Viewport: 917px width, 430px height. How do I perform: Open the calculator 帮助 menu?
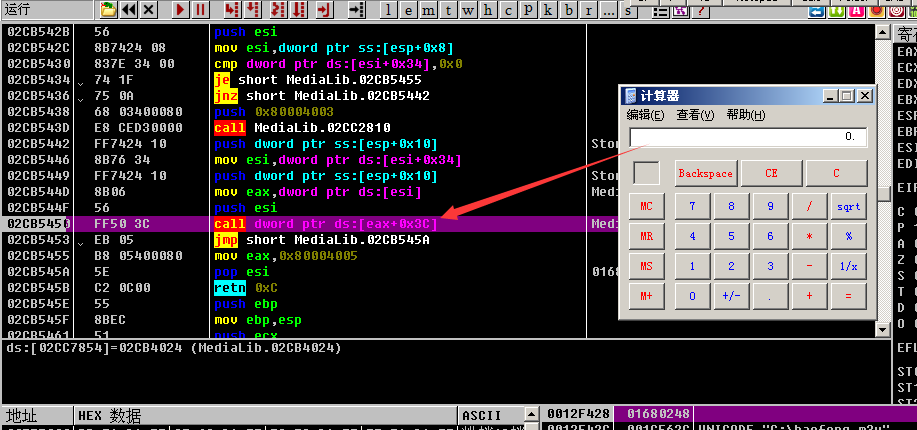point(745,115)
